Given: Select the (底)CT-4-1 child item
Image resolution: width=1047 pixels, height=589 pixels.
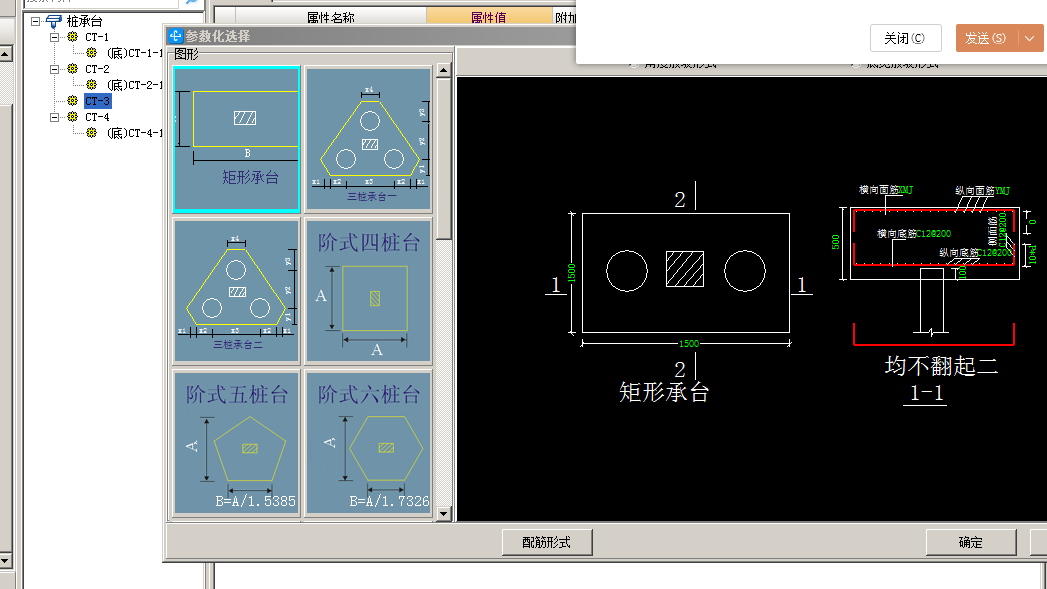Looking at the screenshot, I should (x=134, y=133).
